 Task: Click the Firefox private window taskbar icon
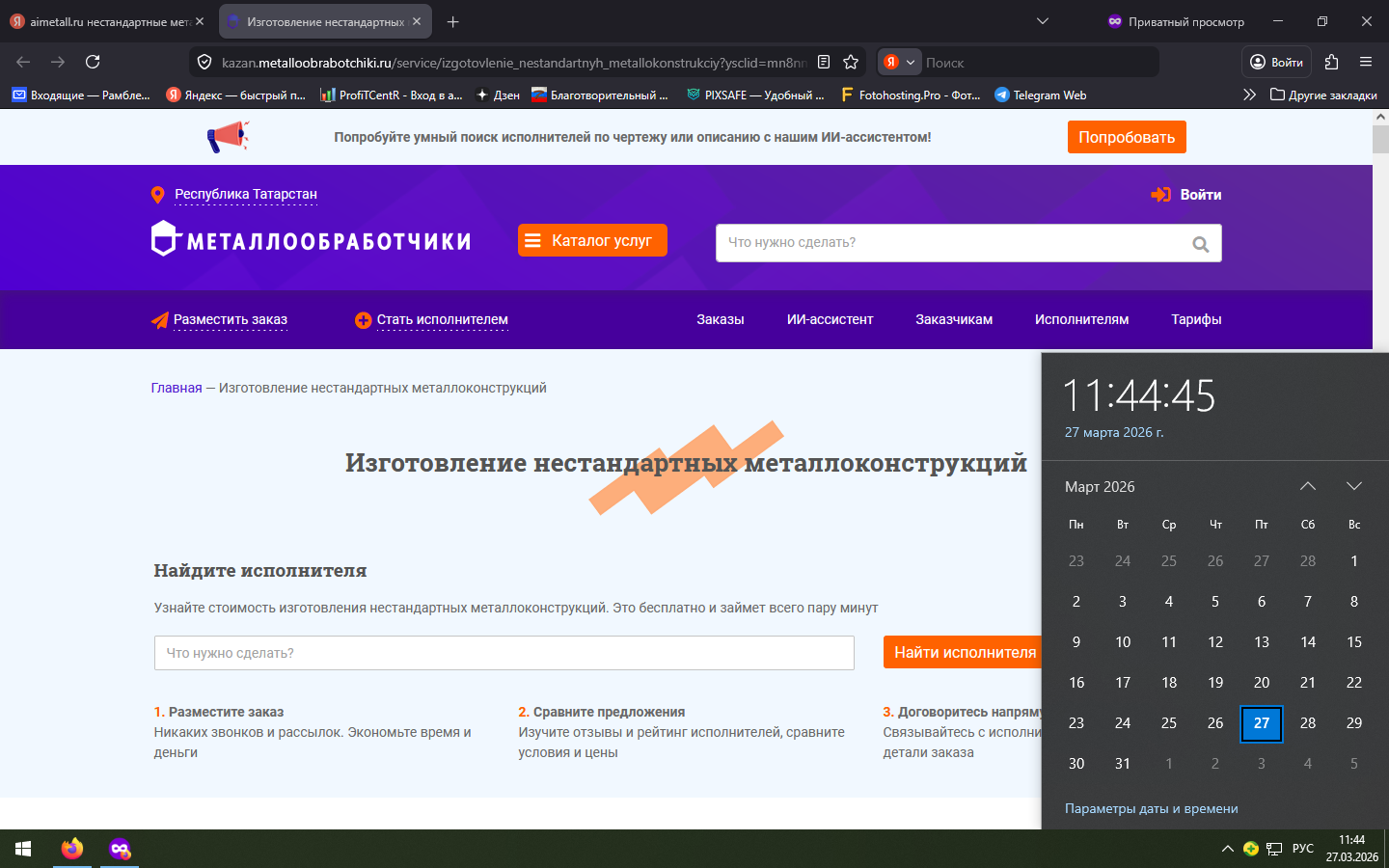click(x=120, y=849)
